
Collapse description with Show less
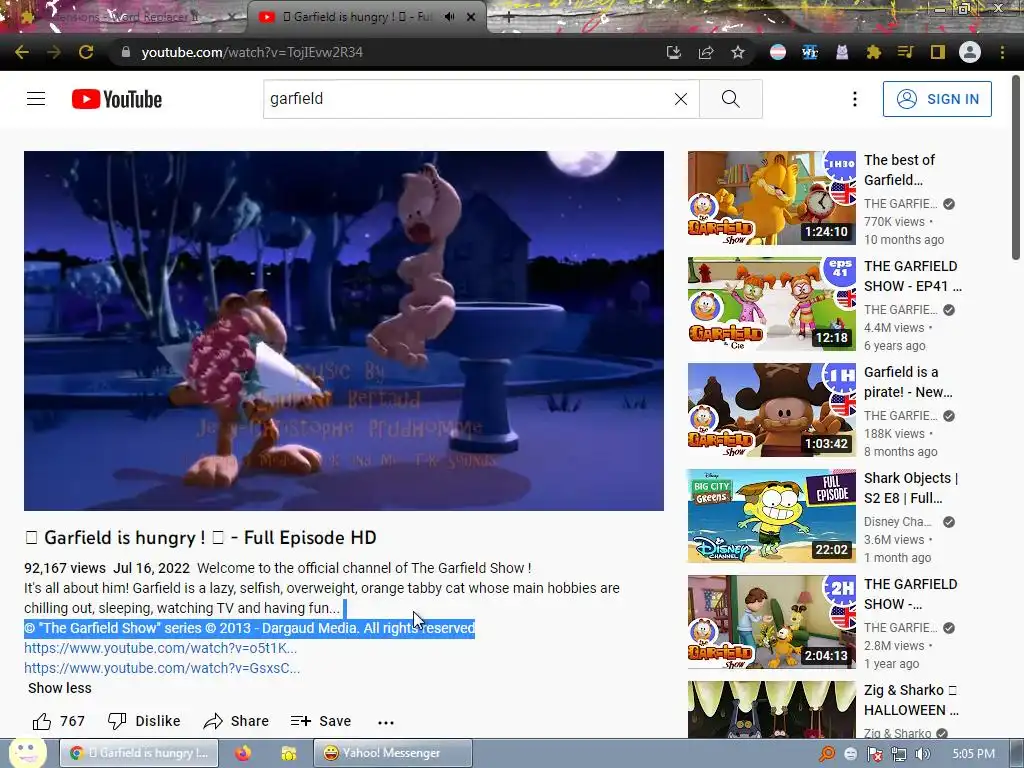click(x=59, y=688)
